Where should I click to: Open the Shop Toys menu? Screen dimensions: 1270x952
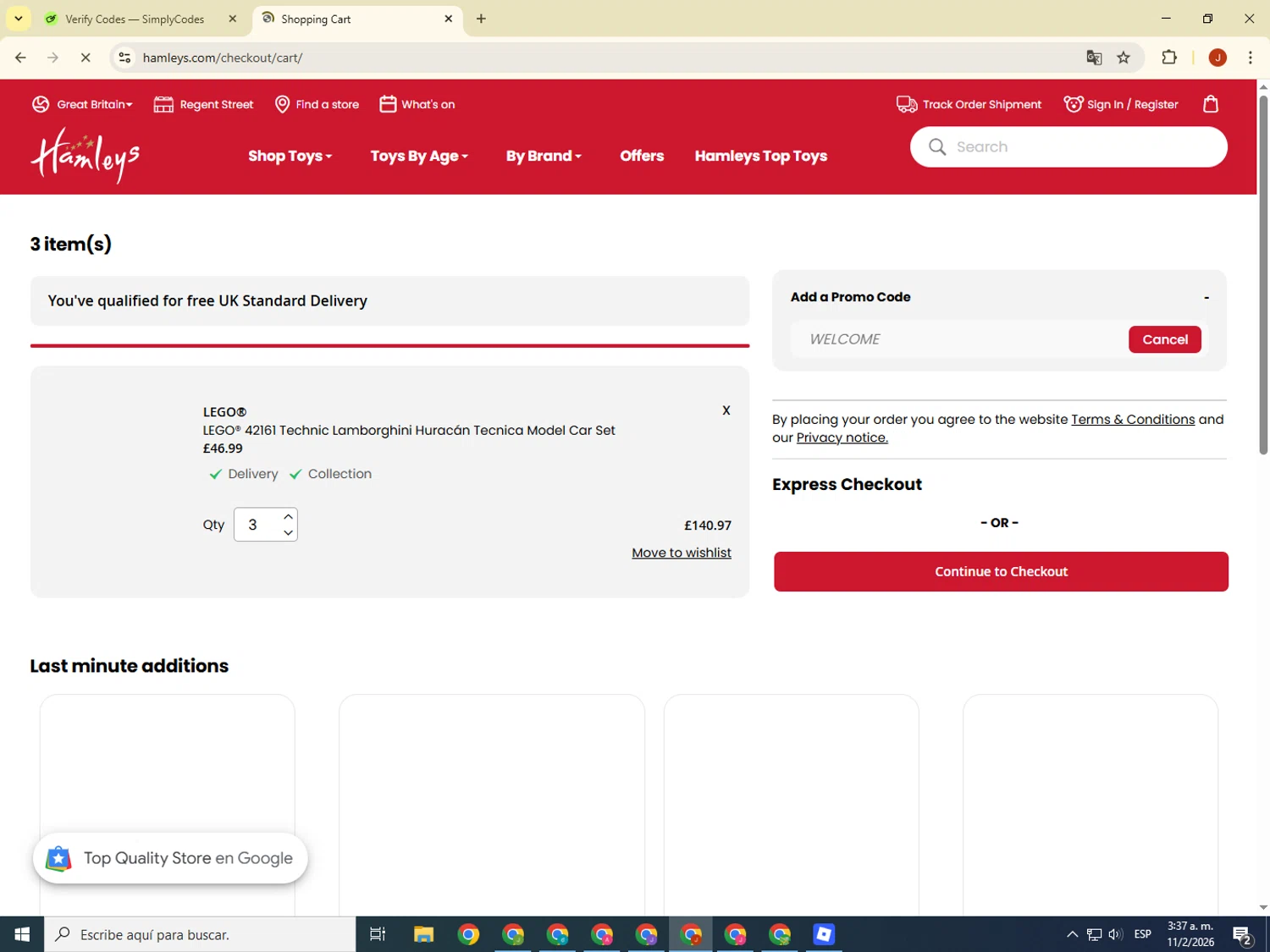(290, 156)
